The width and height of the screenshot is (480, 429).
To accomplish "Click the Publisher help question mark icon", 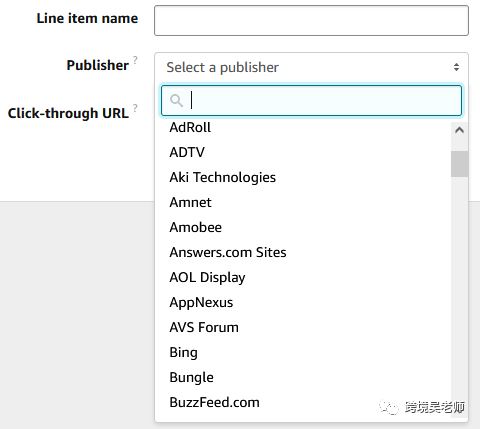I will [135, 60].
